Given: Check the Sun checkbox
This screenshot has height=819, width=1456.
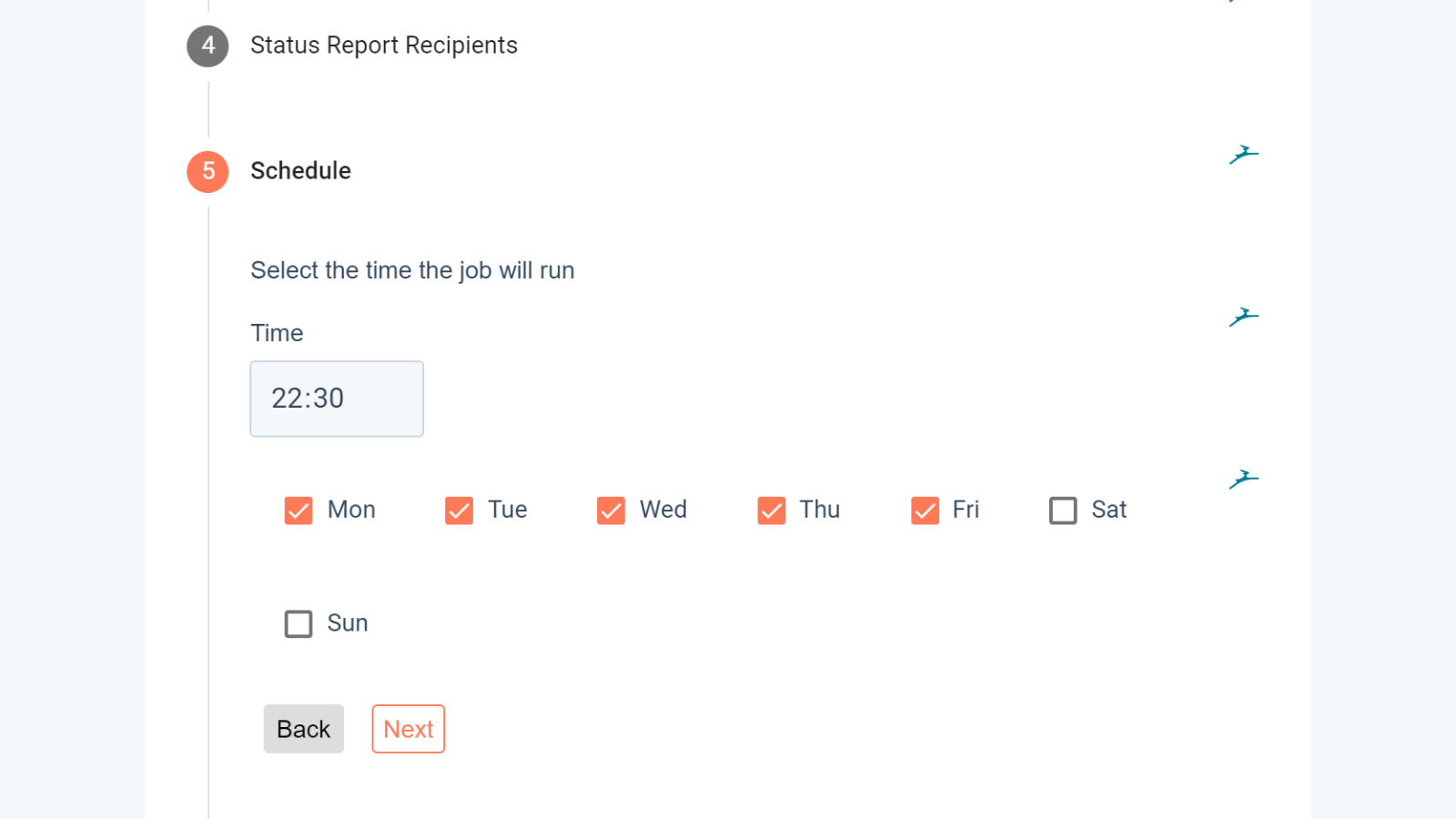Looking at the screenshot, I should (298, 623).
